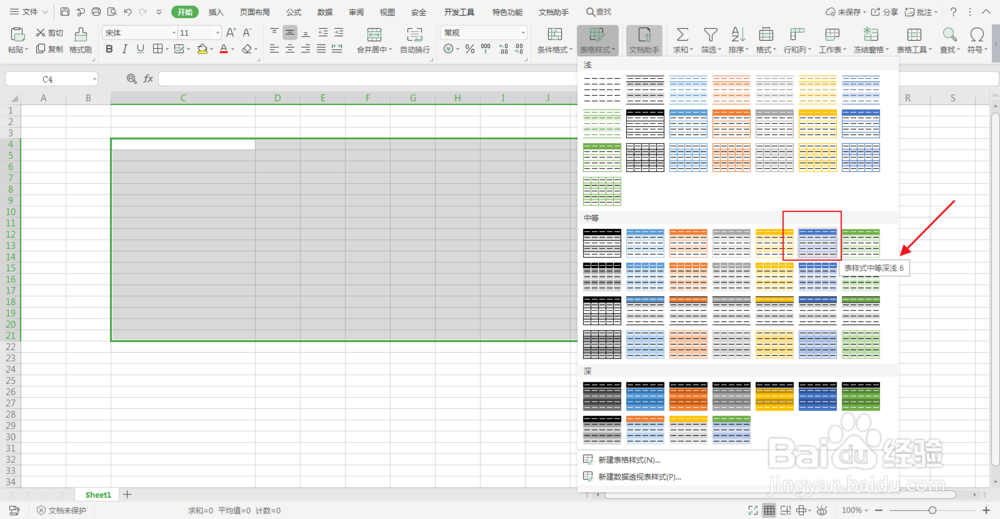Open the number format dropdown (常规)
The image size is (1000, 519).
(524, 33)
